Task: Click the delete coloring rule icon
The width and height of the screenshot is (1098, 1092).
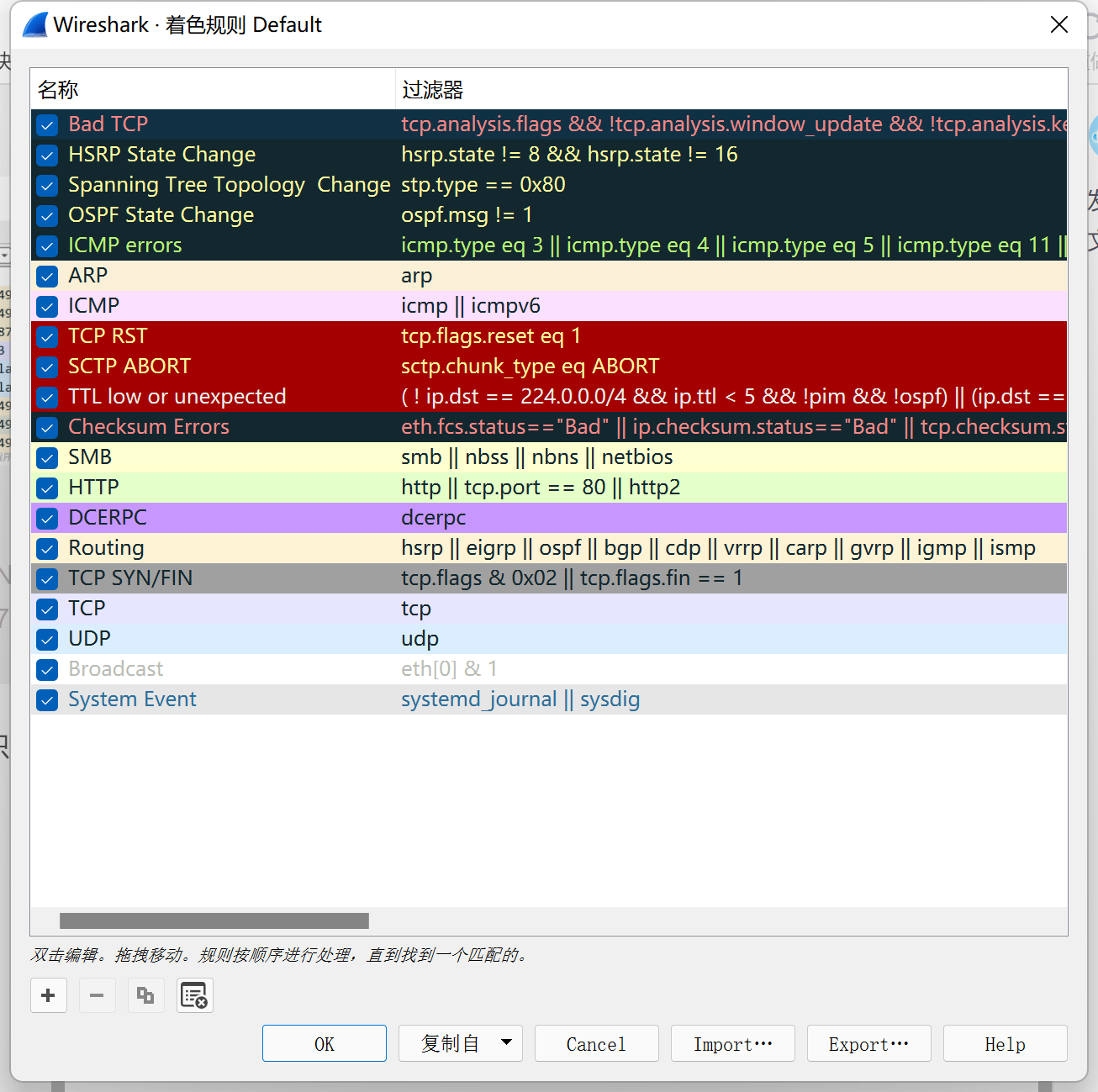Action: point(97,994)
